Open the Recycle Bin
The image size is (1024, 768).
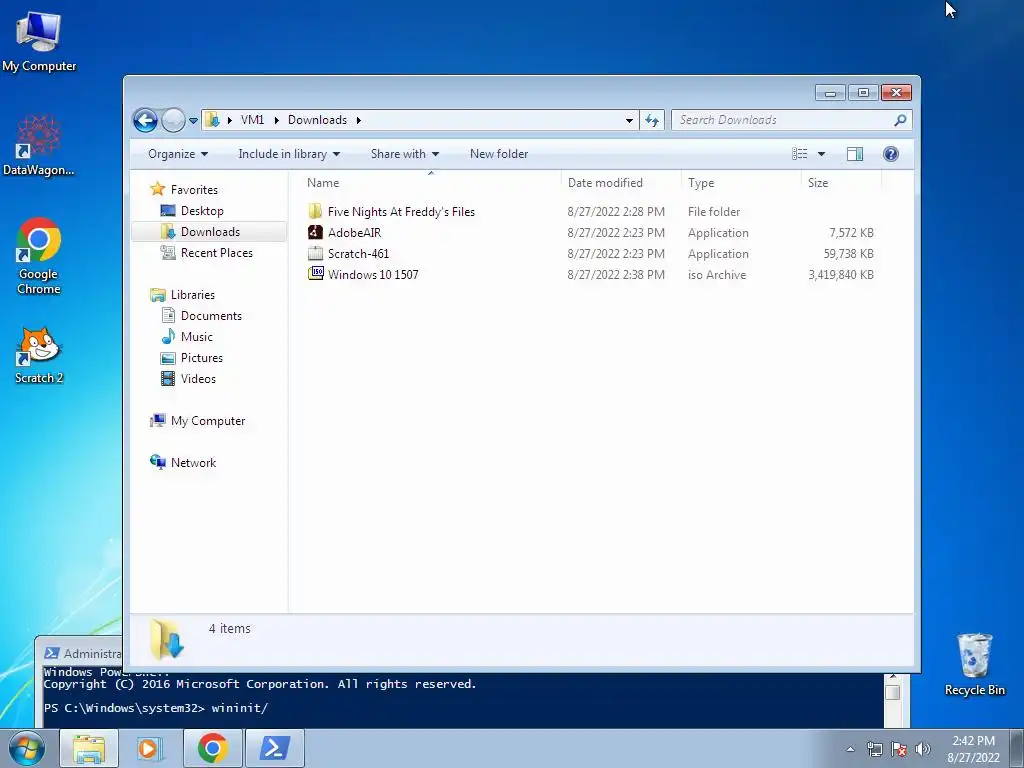(974, 664)
